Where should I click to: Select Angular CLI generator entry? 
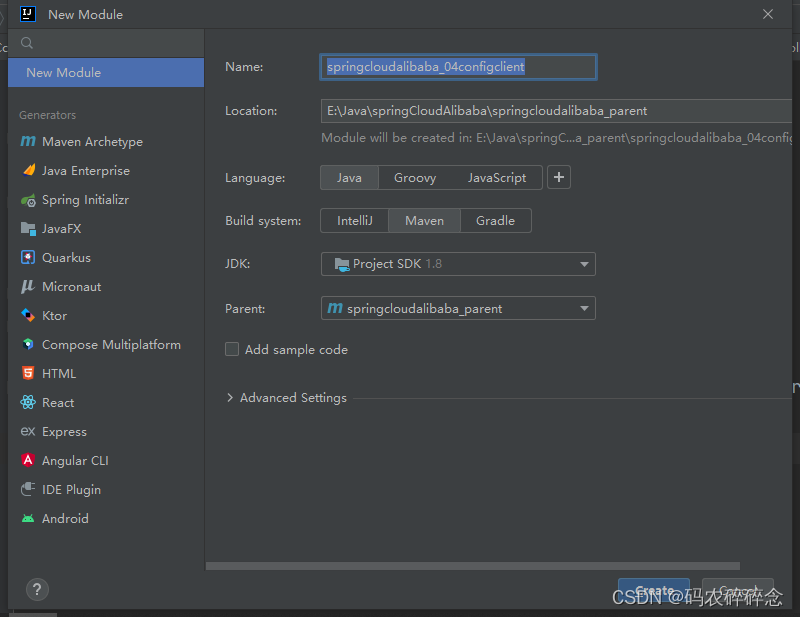[106, 460]
